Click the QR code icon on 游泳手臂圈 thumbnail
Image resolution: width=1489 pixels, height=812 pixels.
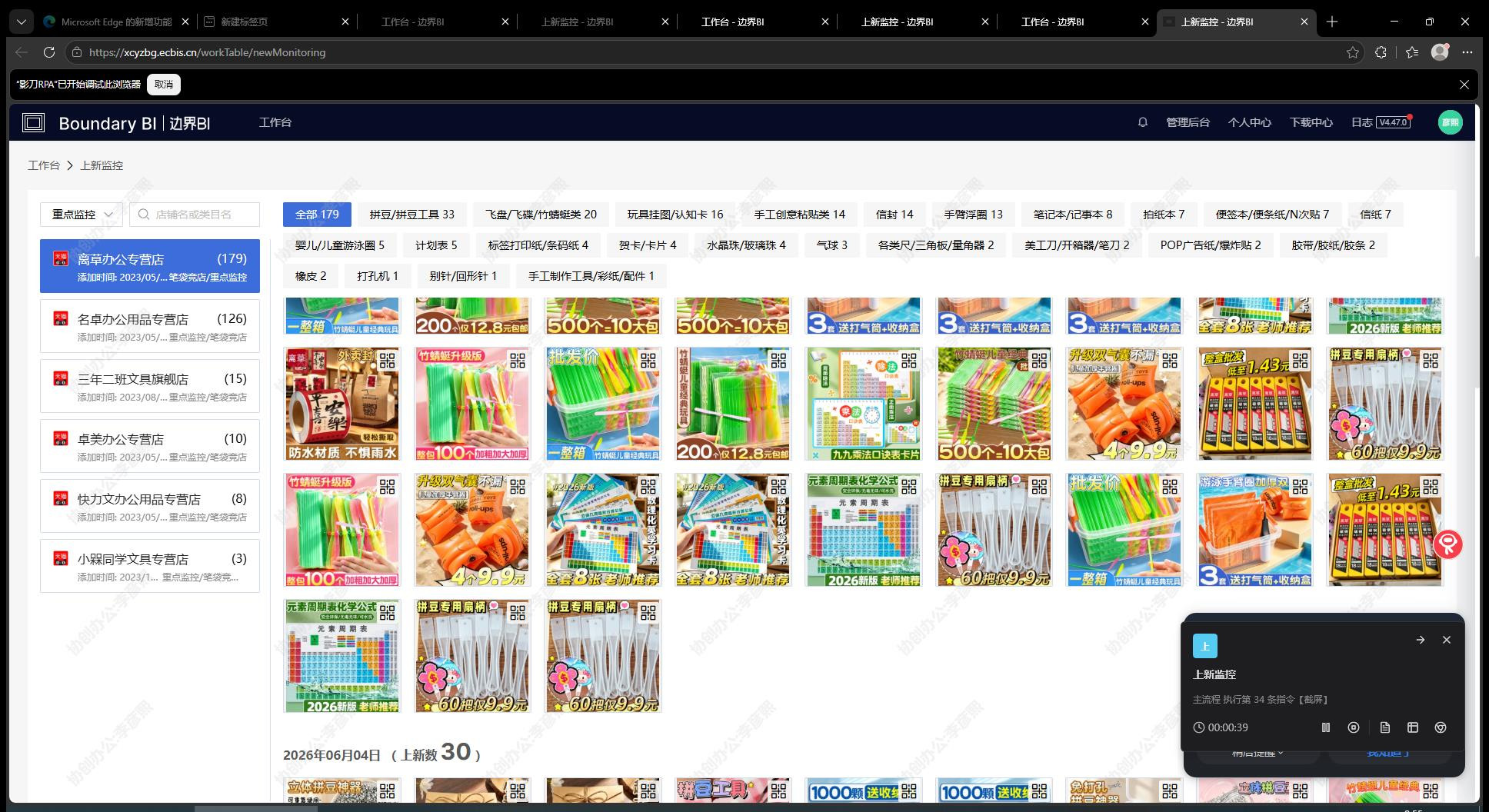(1301, 486)
